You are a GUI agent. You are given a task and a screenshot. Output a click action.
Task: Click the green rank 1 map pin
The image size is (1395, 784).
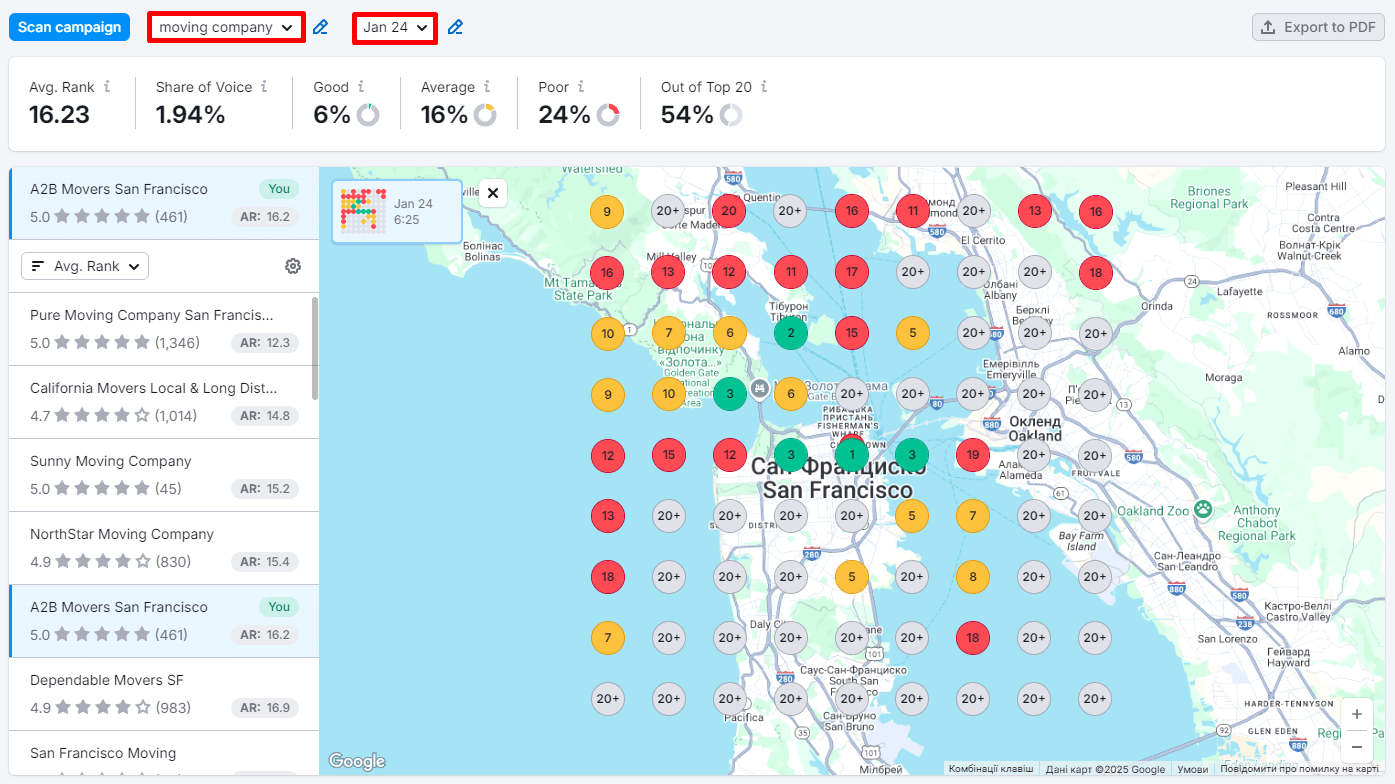coord(851,455)
